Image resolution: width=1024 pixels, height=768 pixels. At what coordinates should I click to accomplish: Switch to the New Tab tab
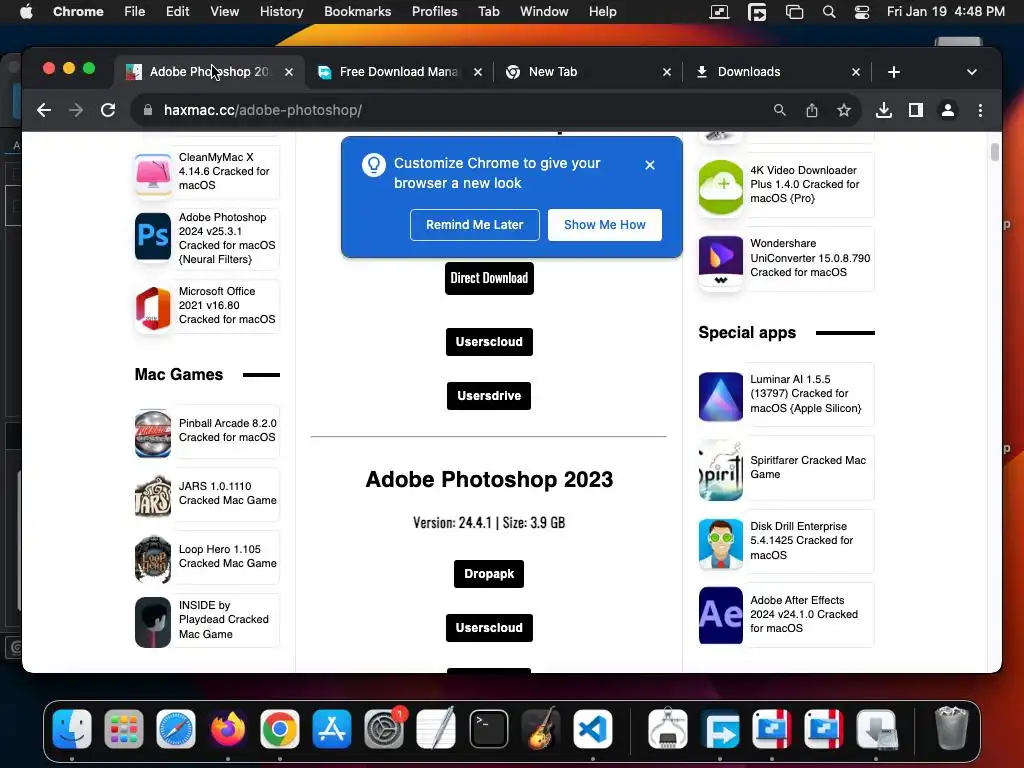tap(581, 72)
